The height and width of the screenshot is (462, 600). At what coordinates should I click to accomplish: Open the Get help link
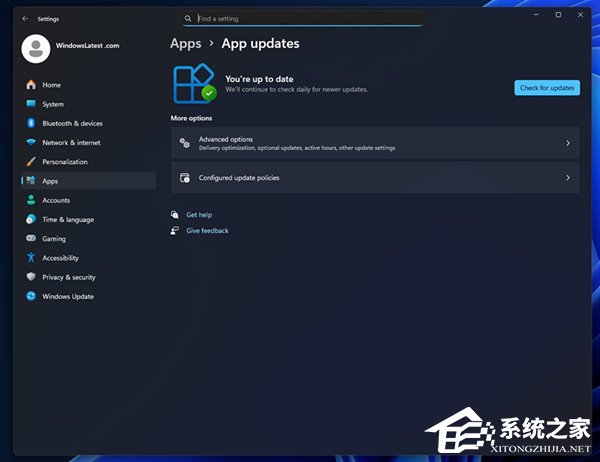(x=199, y=215)
